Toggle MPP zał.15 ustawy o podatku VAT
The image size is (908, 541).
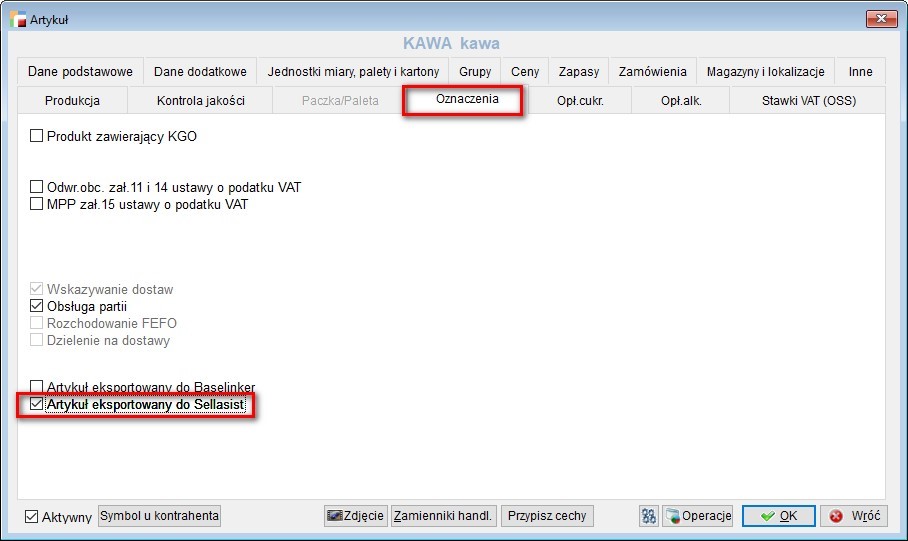coord(36,204)
